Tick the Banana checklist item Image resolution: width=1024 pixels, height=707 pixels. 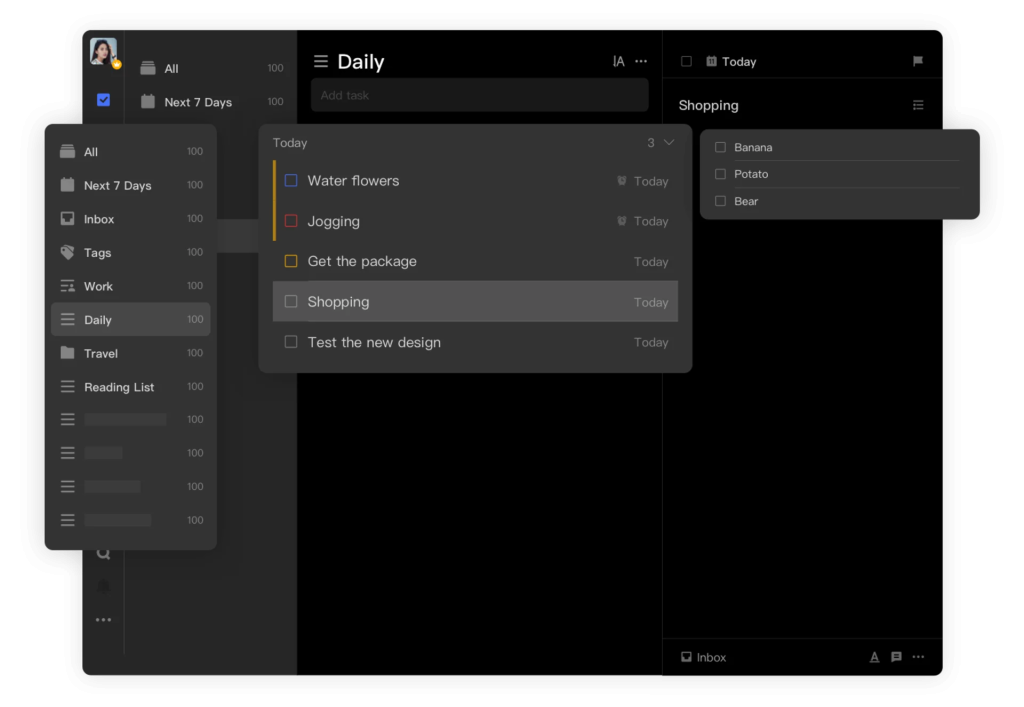(720, 148)
